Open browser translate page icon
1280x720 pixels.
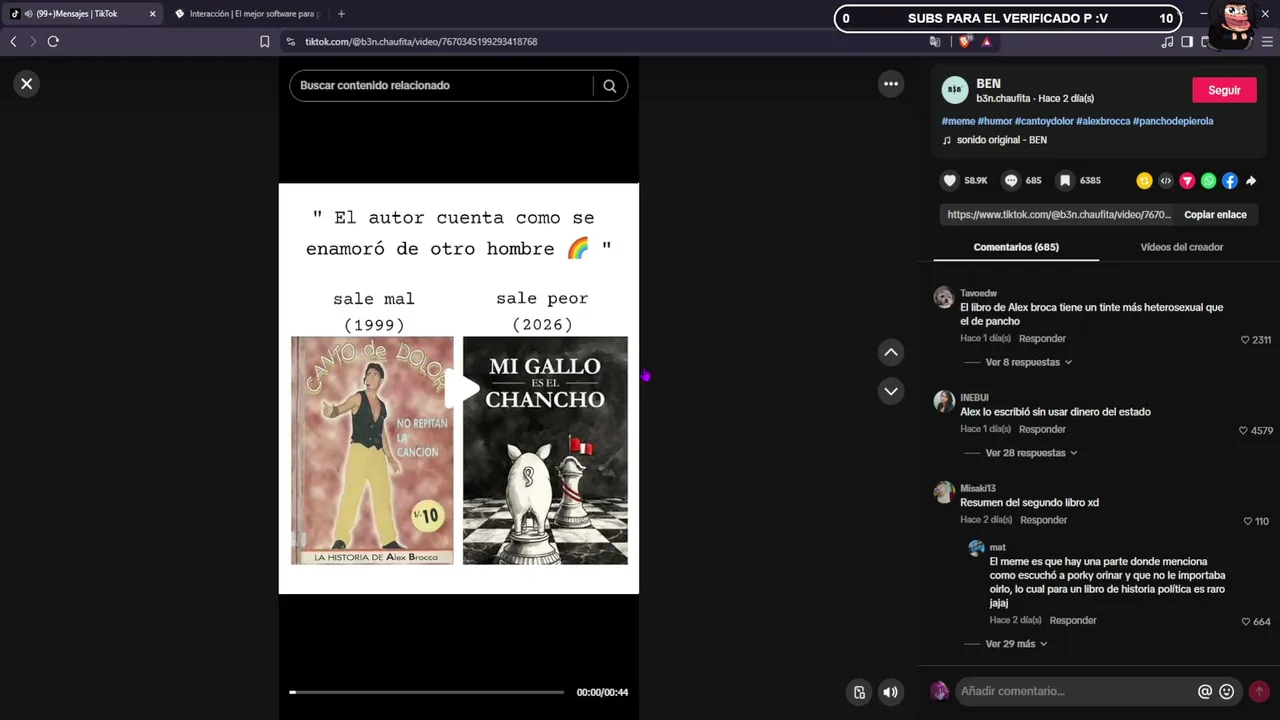point(935,42)
